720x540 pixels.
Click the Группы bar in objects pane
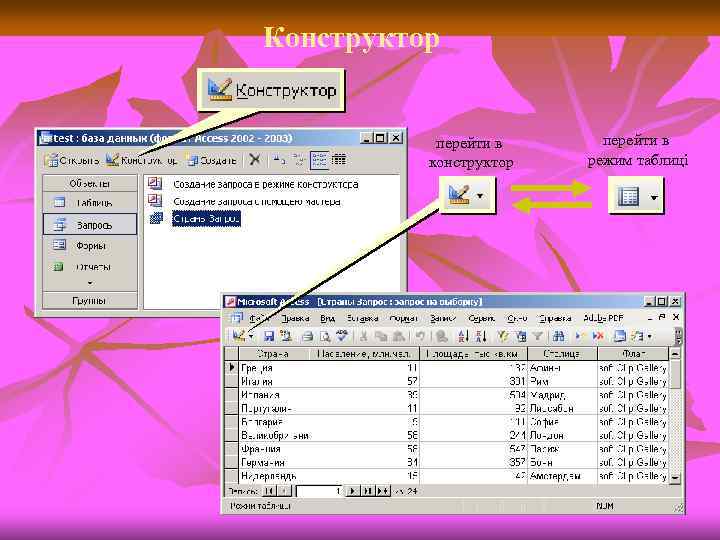(90, 301)
